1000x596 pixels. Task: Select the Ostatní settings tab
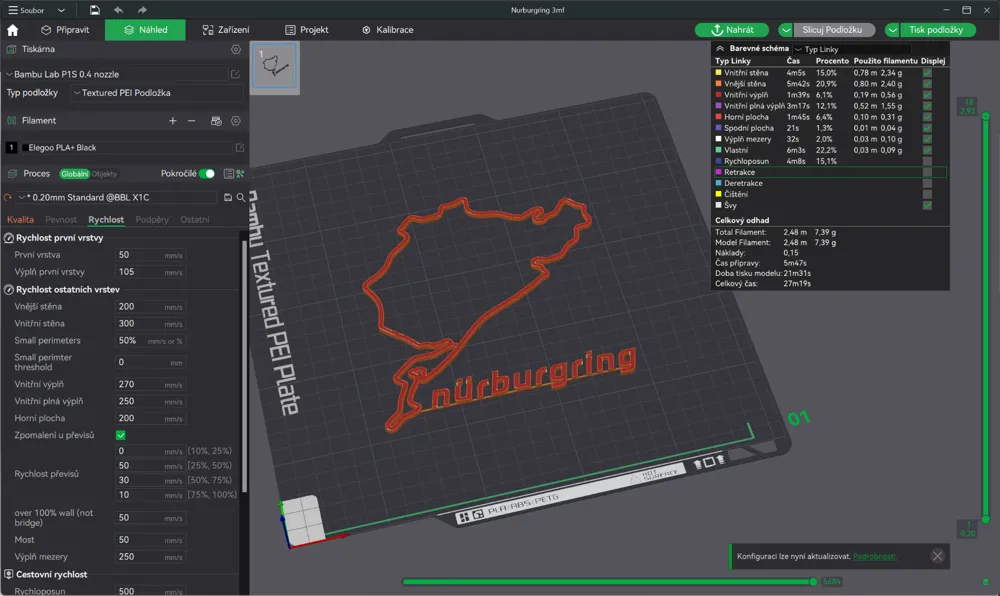point(195,219)
